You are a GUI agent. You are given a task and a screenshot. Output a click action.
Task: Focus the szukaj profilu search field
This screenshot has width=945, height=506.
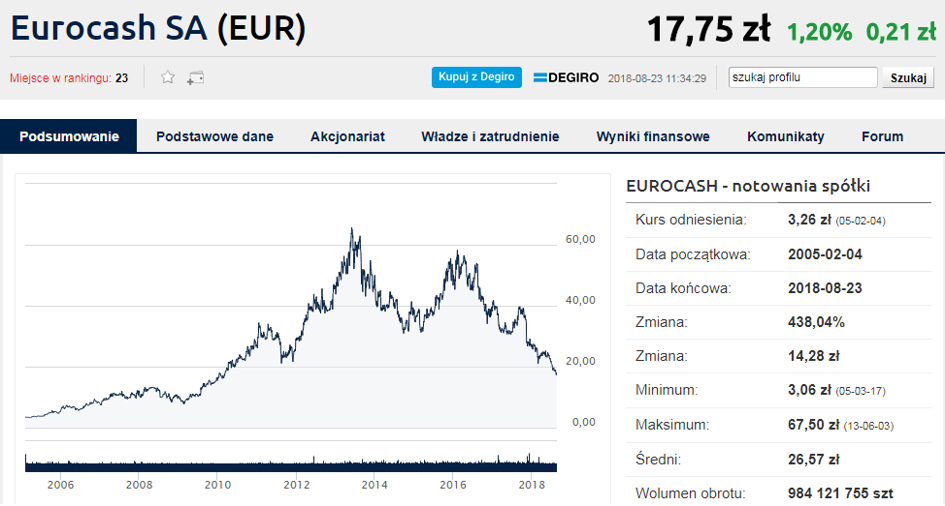[802, 77]
